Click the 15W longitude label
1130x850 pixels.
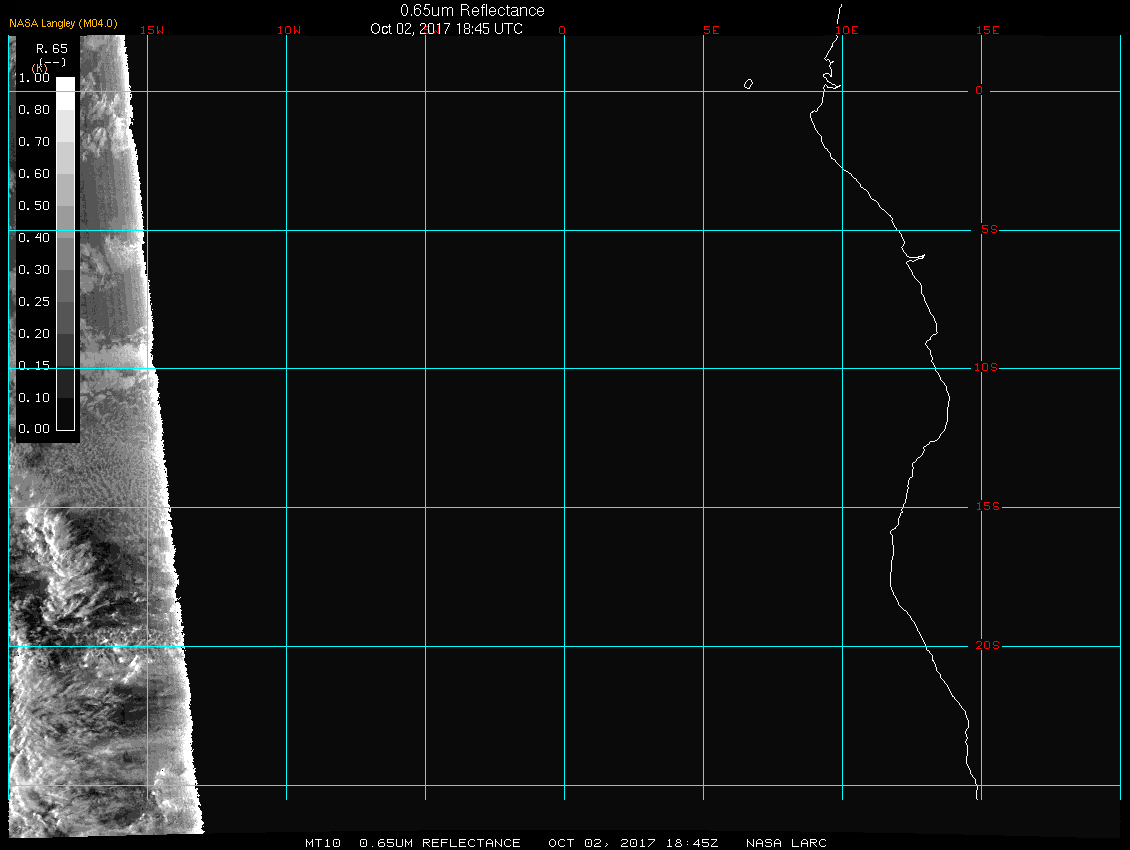click(152, 30)
